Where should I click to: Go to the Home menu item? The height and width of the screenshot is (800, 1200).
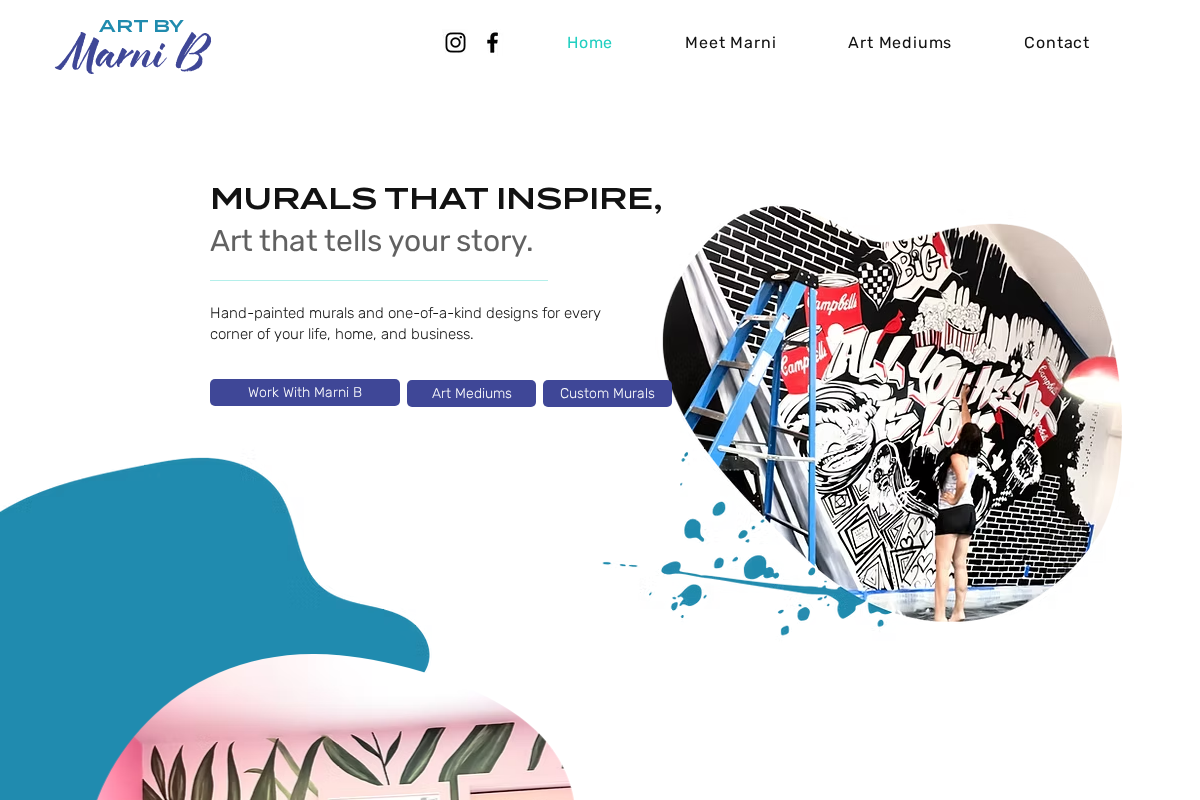589,42
